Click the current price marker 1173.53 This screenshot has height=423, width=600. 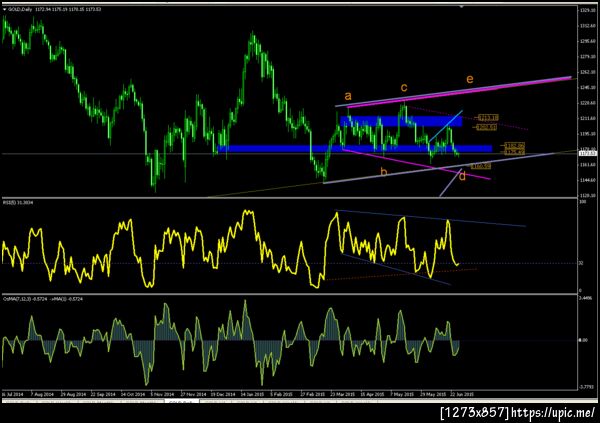588,154
